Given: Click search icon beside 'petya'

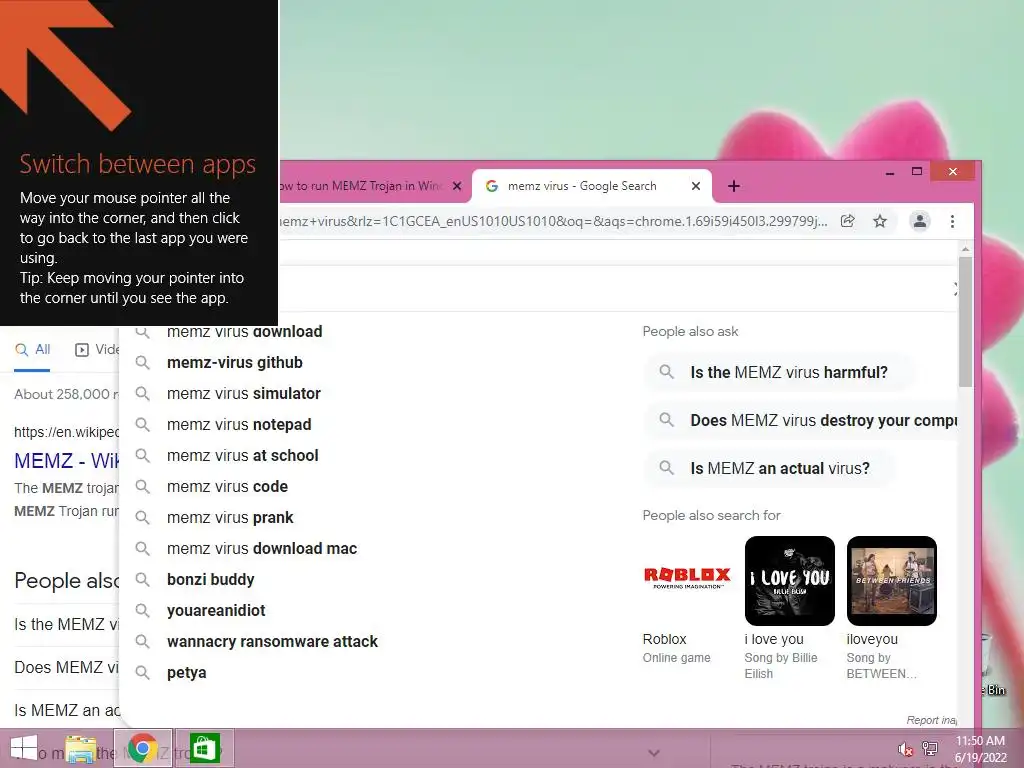Looking at the screenshot, I should [x=142, y=673].
